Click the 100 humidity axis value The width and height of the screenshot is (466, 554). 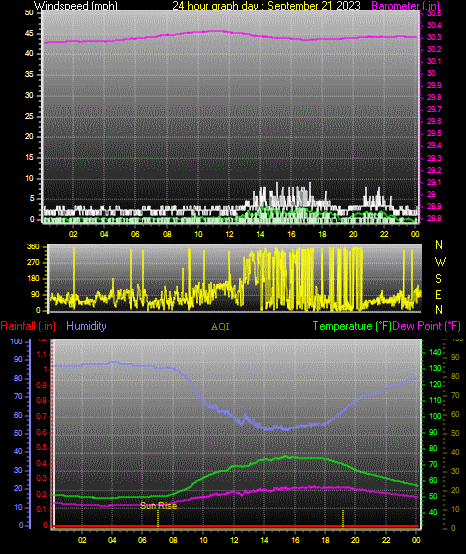[17, 341]
